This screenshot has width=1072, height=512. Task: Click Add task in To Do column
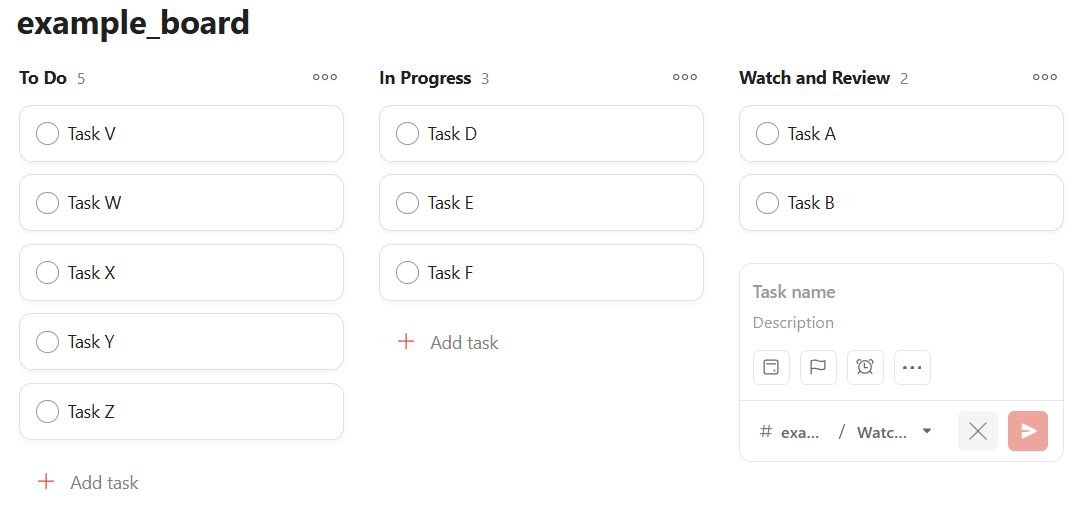click(104, 482)
